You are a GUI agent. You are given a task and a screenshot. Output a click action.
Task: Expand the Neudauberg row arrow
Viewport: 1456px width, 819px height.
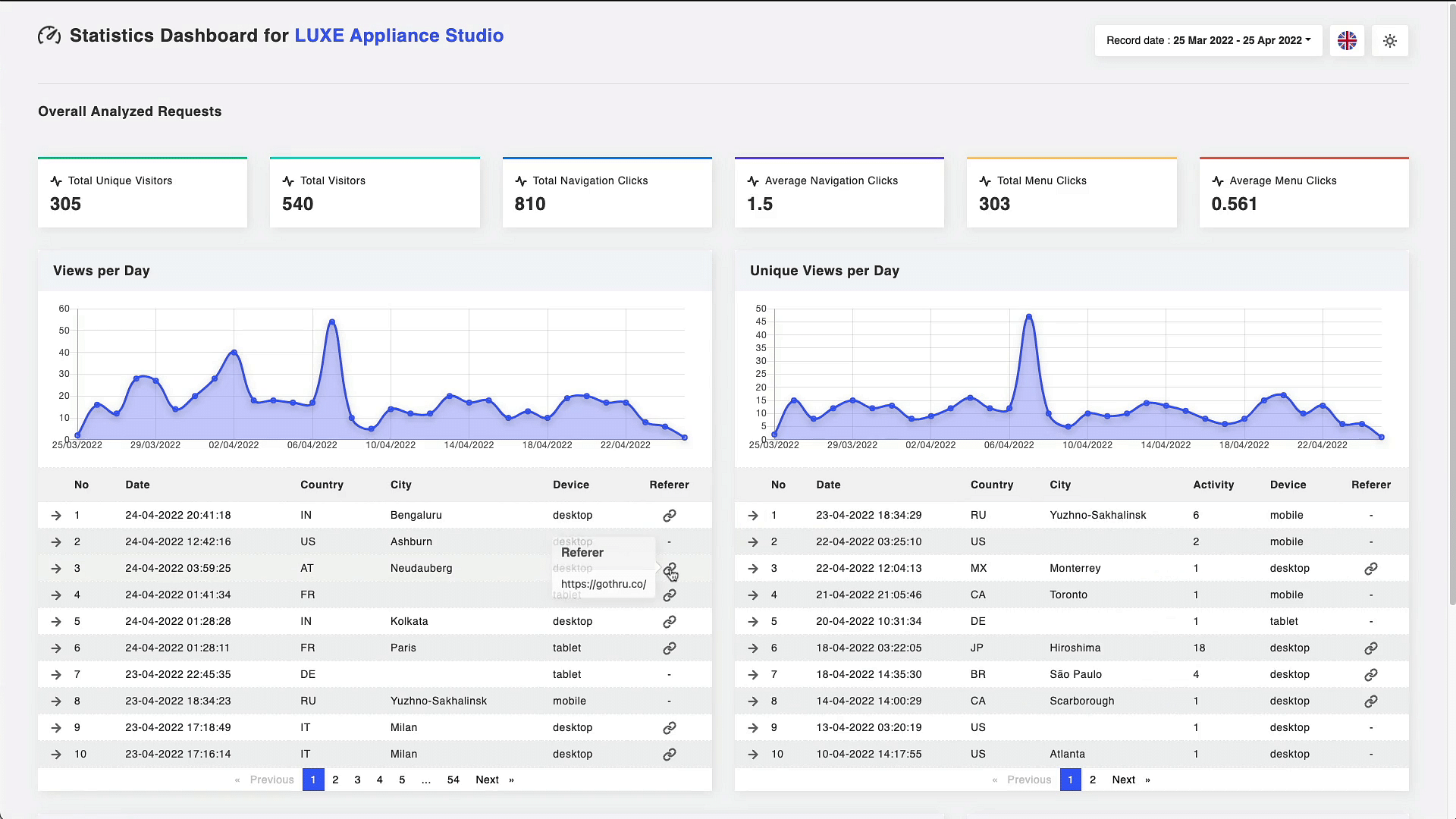[56, 569]
